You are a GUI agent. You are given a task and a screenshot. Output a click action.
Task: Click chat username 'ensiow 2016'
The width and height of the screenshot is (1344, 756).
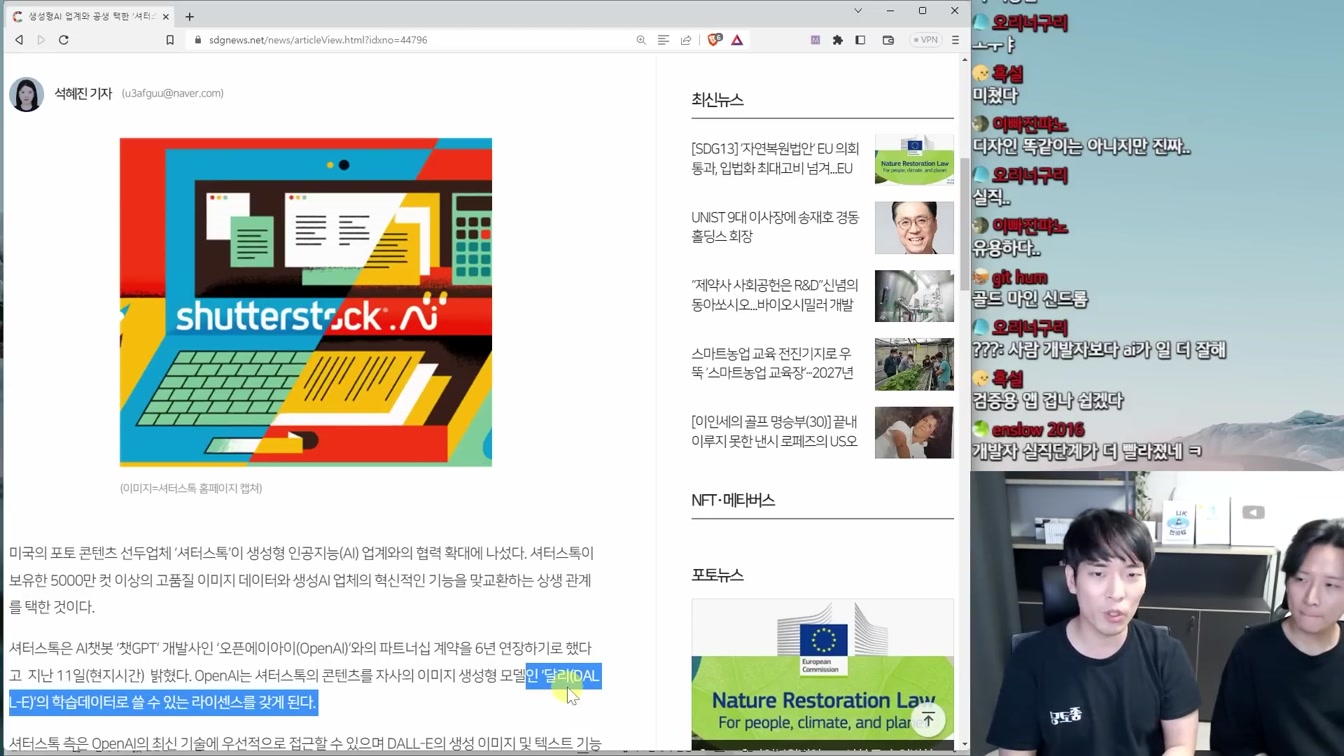pos(1038,430)
